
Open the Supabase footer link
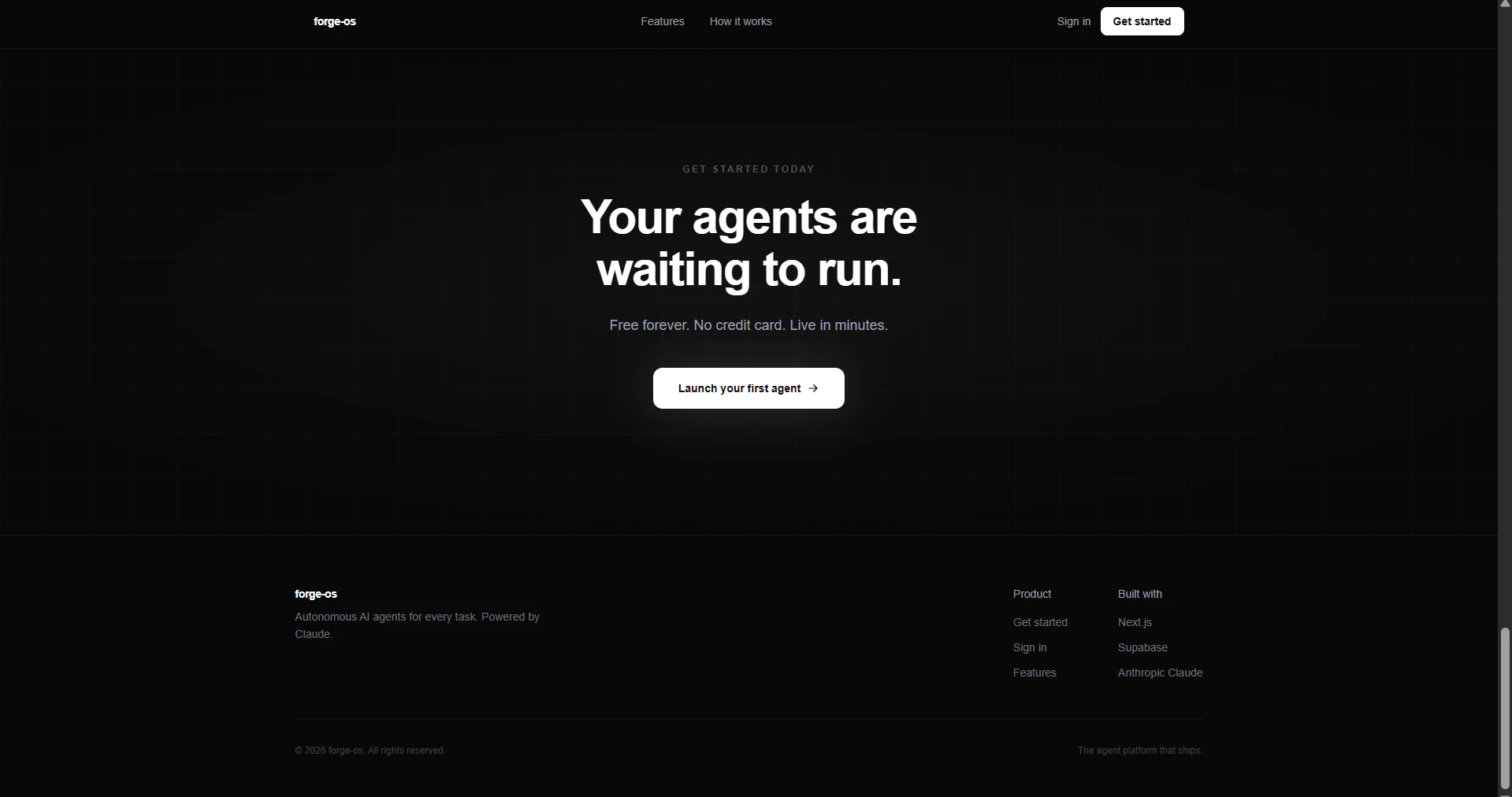[1142, 647]
